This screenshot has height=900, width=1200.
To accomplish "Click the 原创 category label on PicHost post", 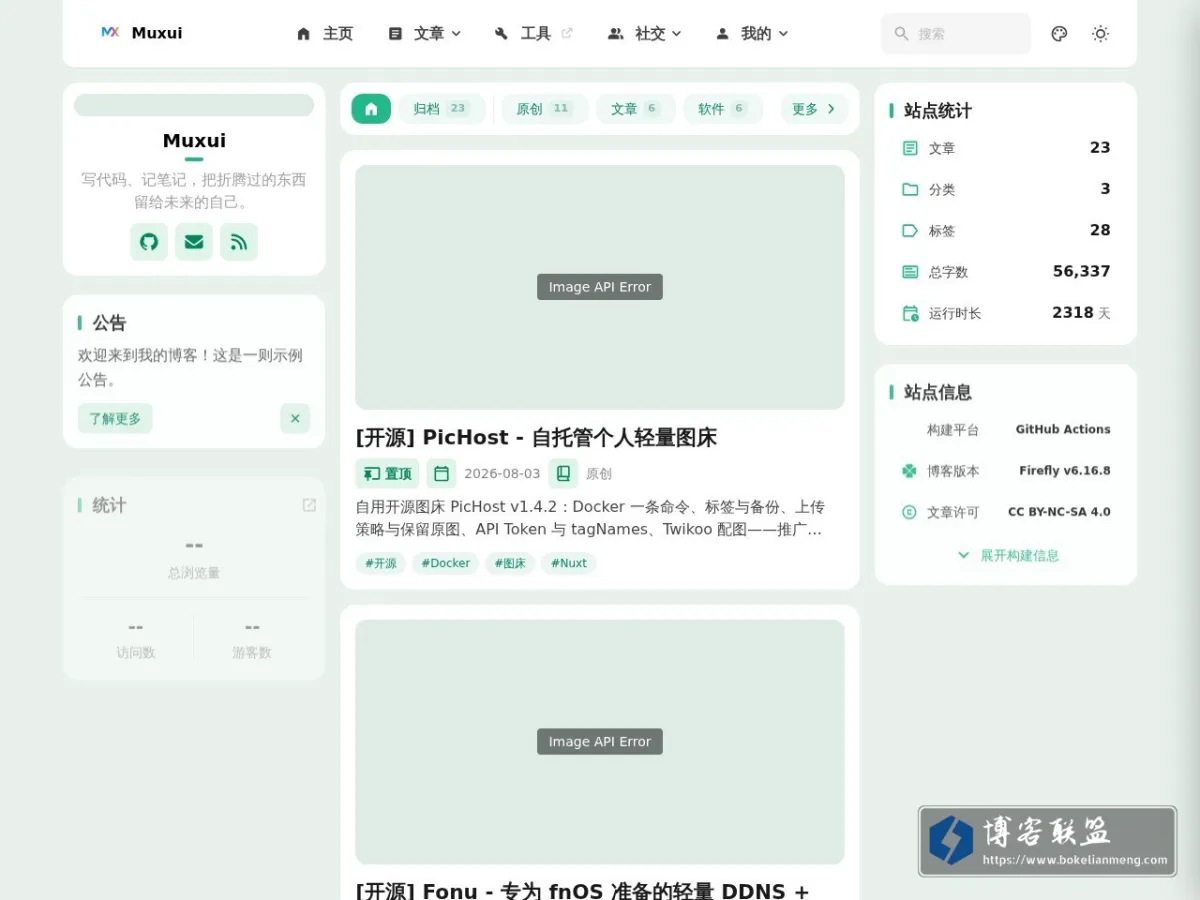I will pos(599,474).
